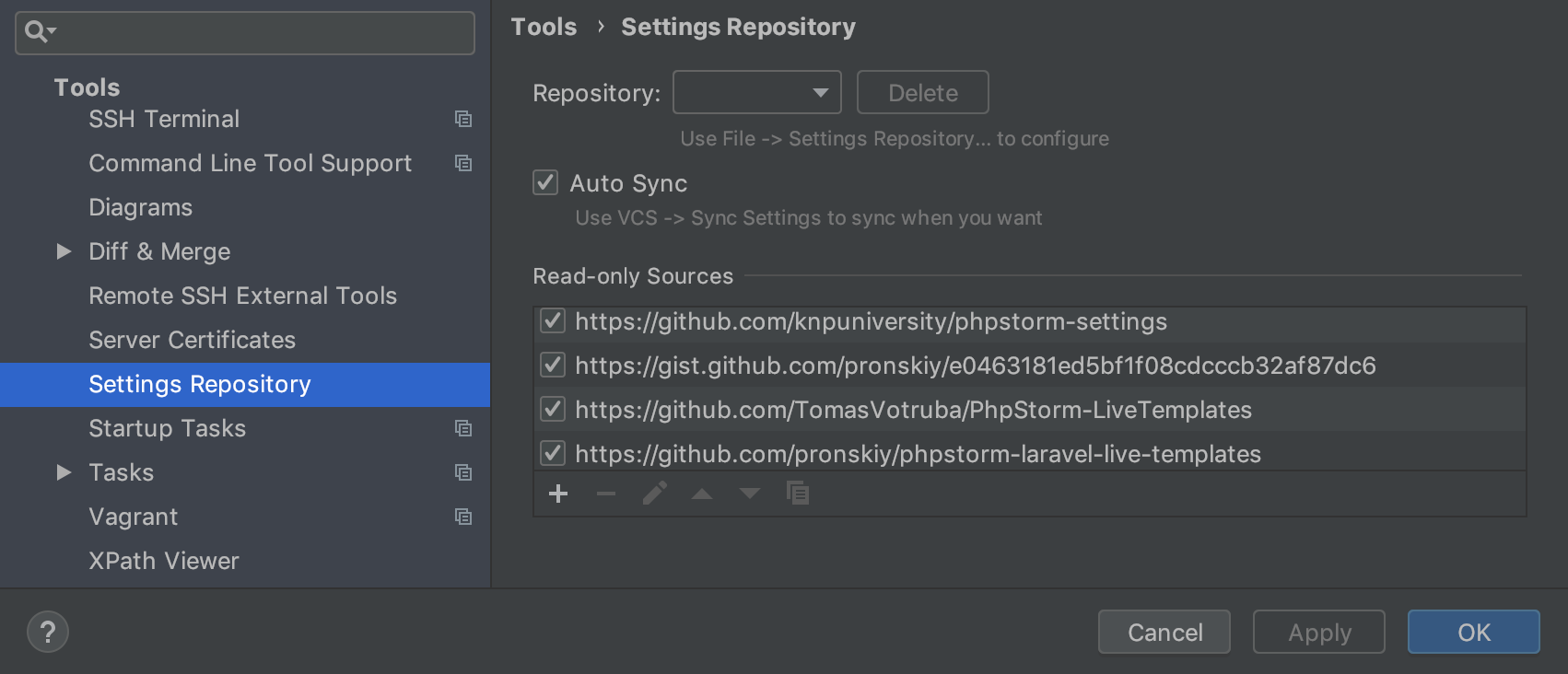
Task: Click project-level icon next to Vagrant
Action: [x=463, y=517]
